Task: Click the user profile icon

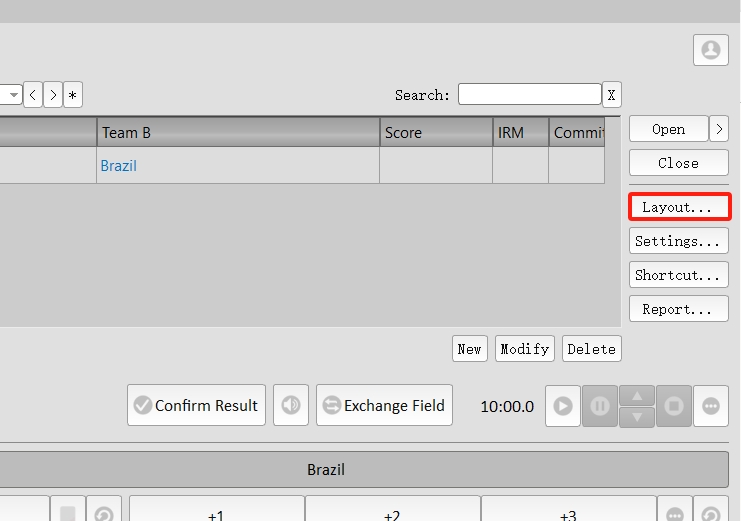Action: (x=710, y=50)
